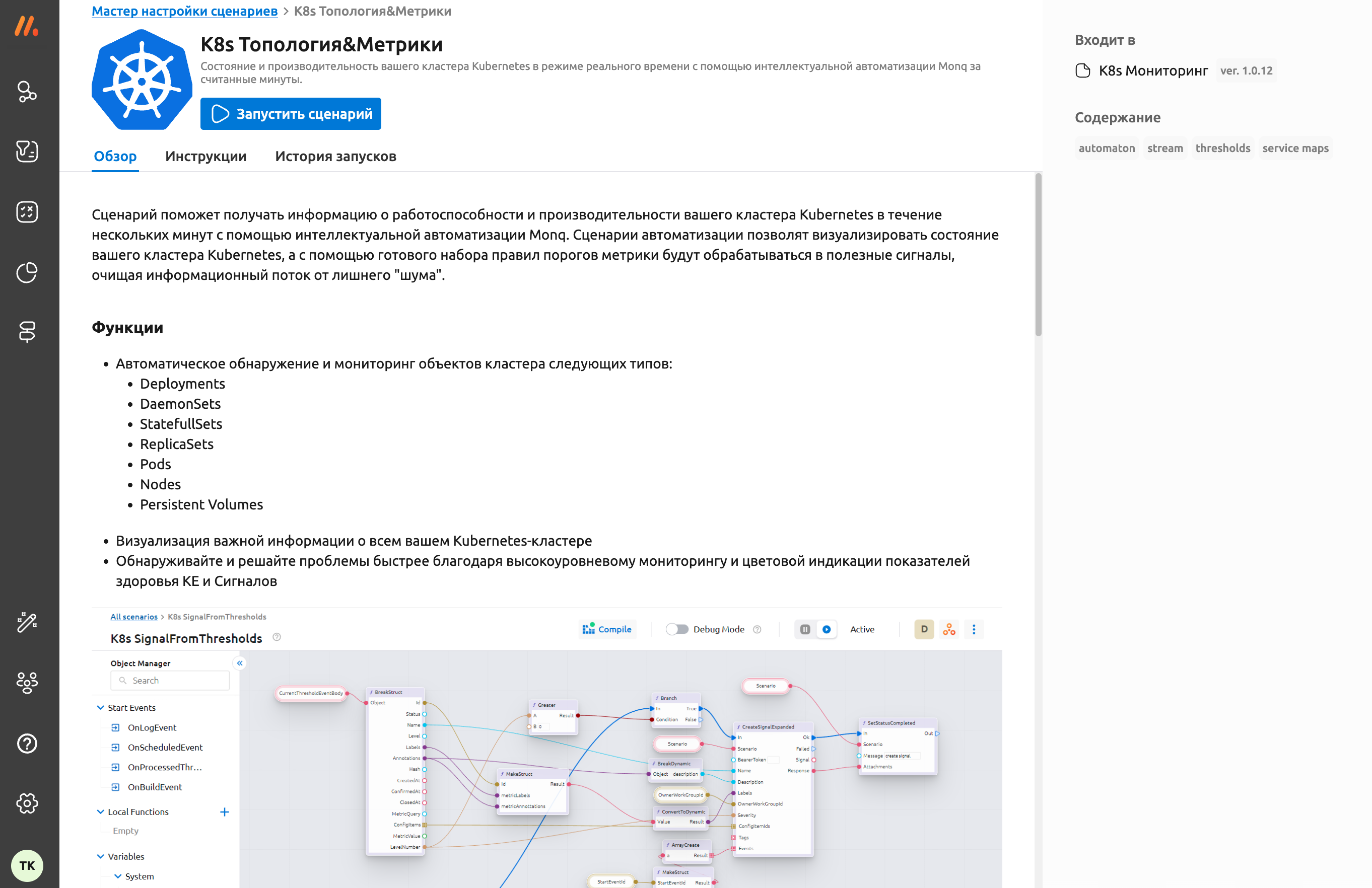Viewport: 1372px width, 888px height.
Task: Click the TK user avatar
Action: [27, 865]
